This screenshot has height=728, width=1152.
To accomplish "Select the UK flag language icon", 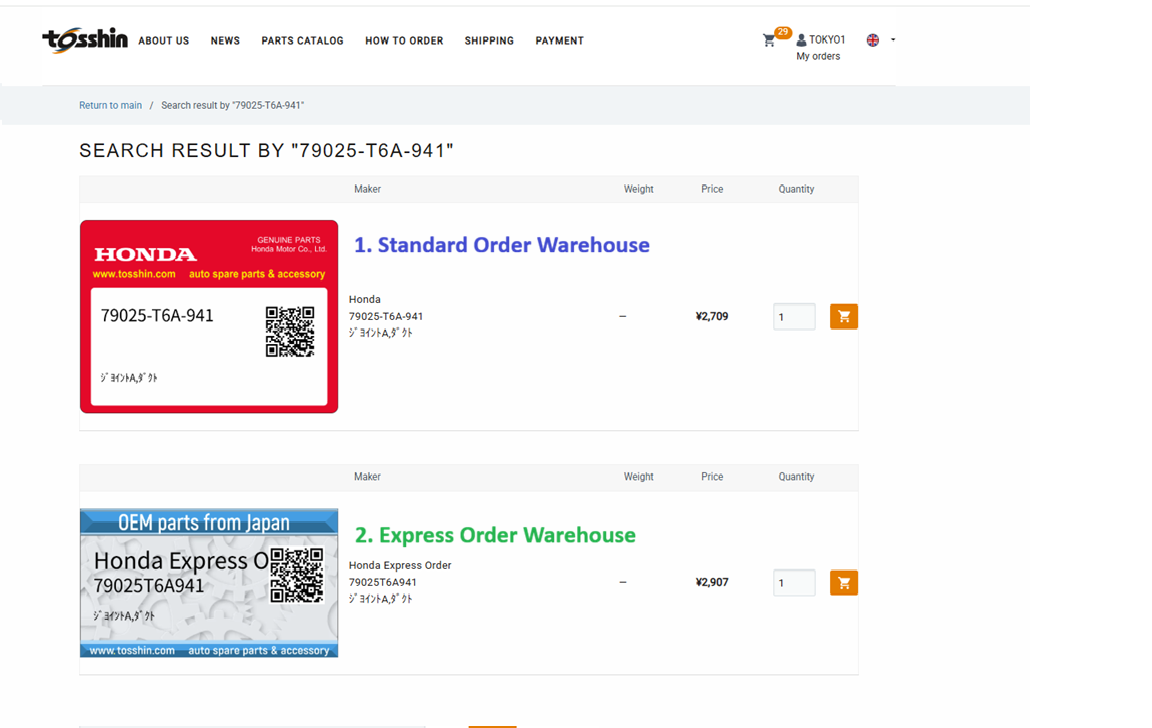I will point(873,40).
